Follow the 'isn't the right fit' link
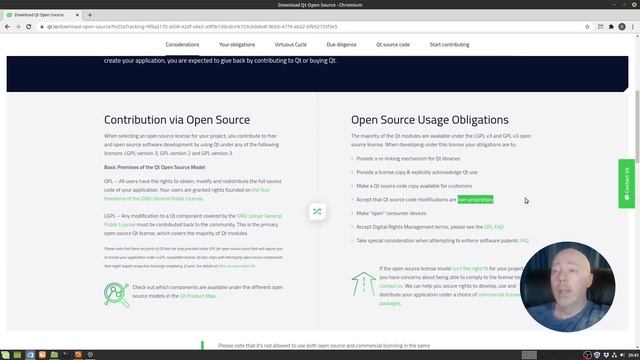 click(x=470, y=269)
